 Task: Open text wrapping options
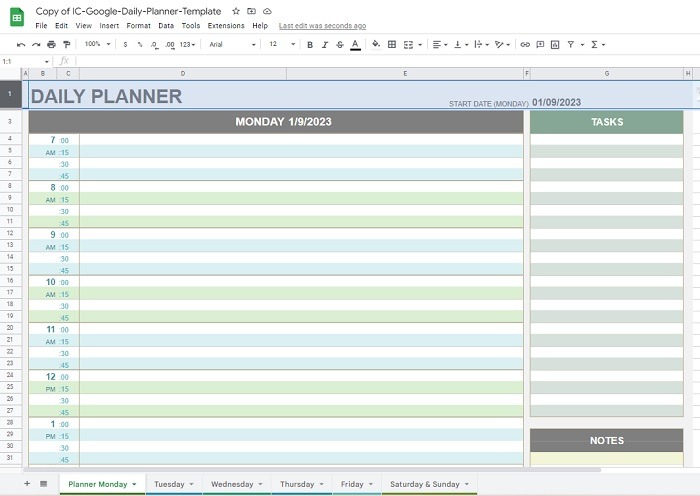click(481, 45)
